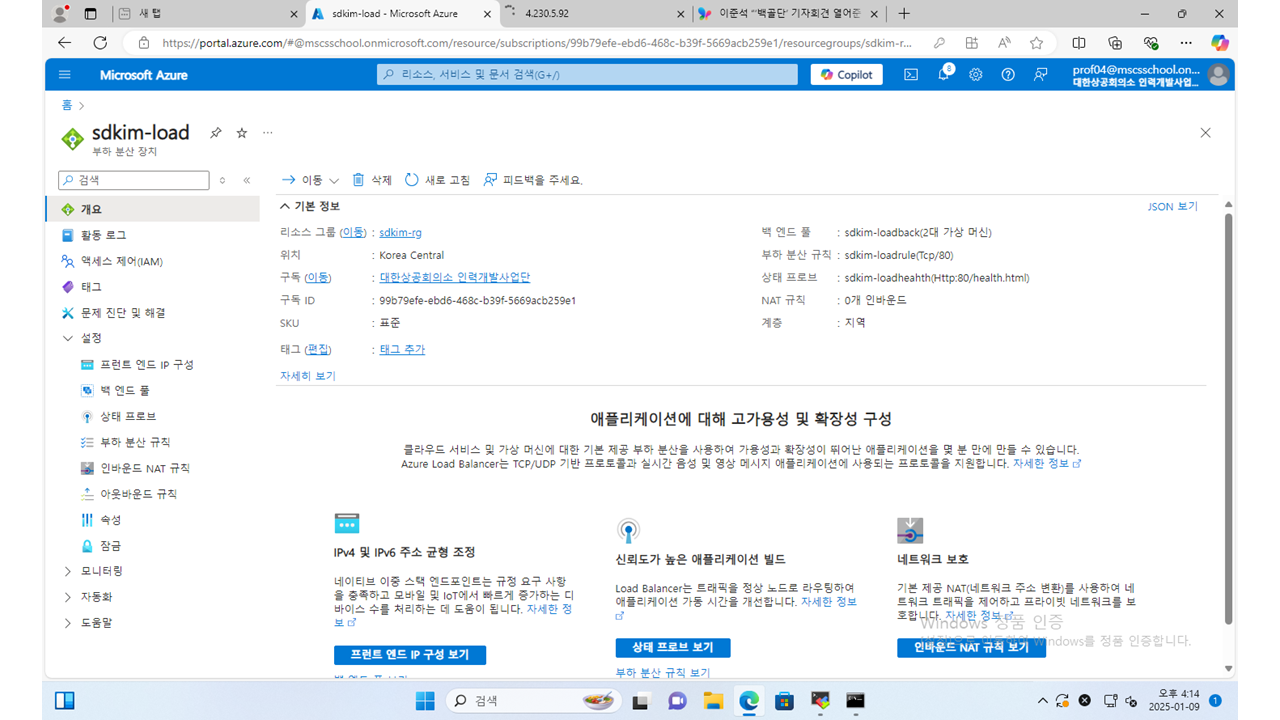Open the feedback icon in the Azure header
Screen dimensions: 1280x720
tap(1041, 75)
